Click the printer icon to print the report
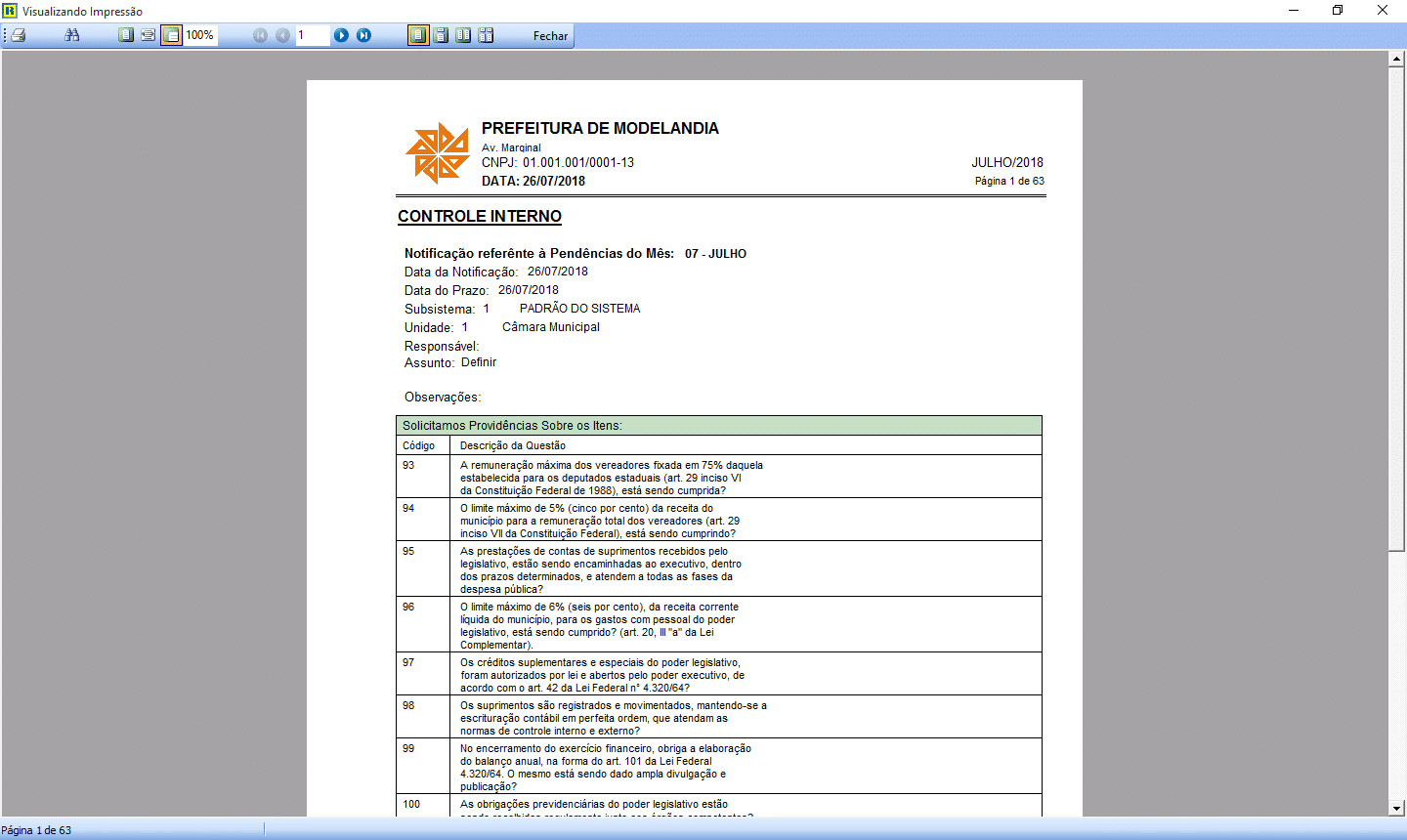 19,35
